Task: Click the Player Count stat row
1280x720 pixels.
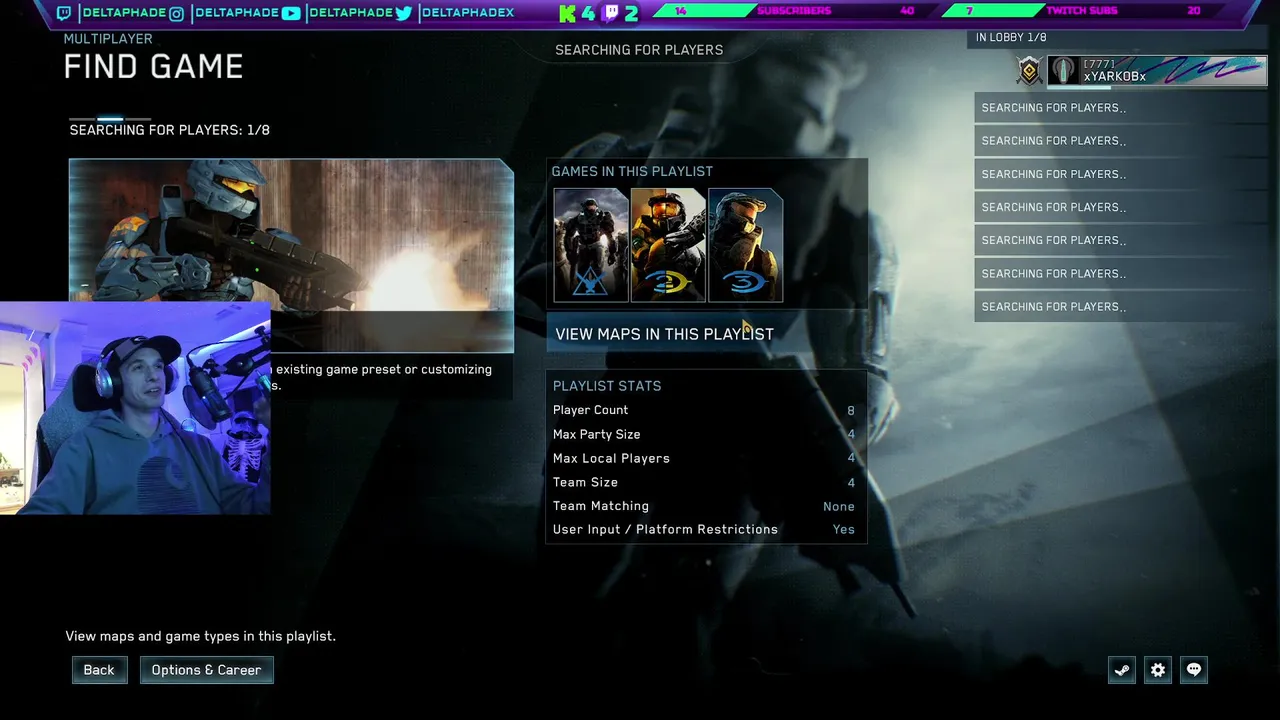Action: click(x=705, y=410)
